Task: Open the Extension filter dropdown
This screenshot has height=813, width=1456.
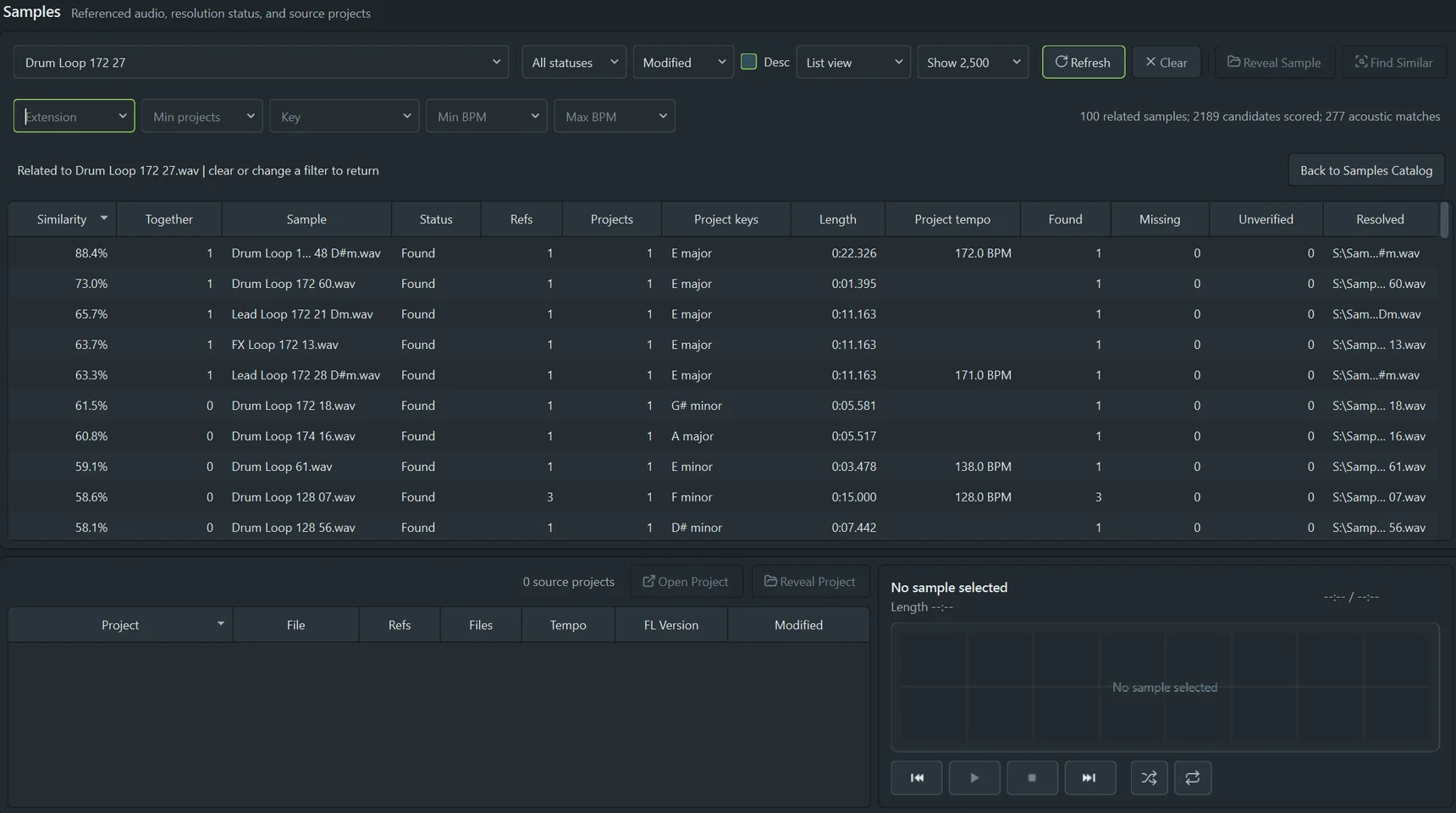Action: pos(74,116)
